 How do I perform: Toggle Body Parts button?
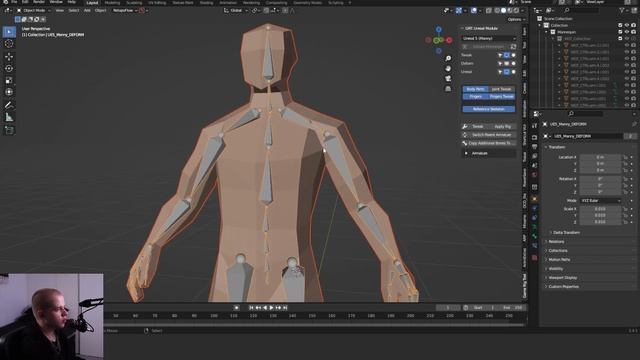pos(476,89)
